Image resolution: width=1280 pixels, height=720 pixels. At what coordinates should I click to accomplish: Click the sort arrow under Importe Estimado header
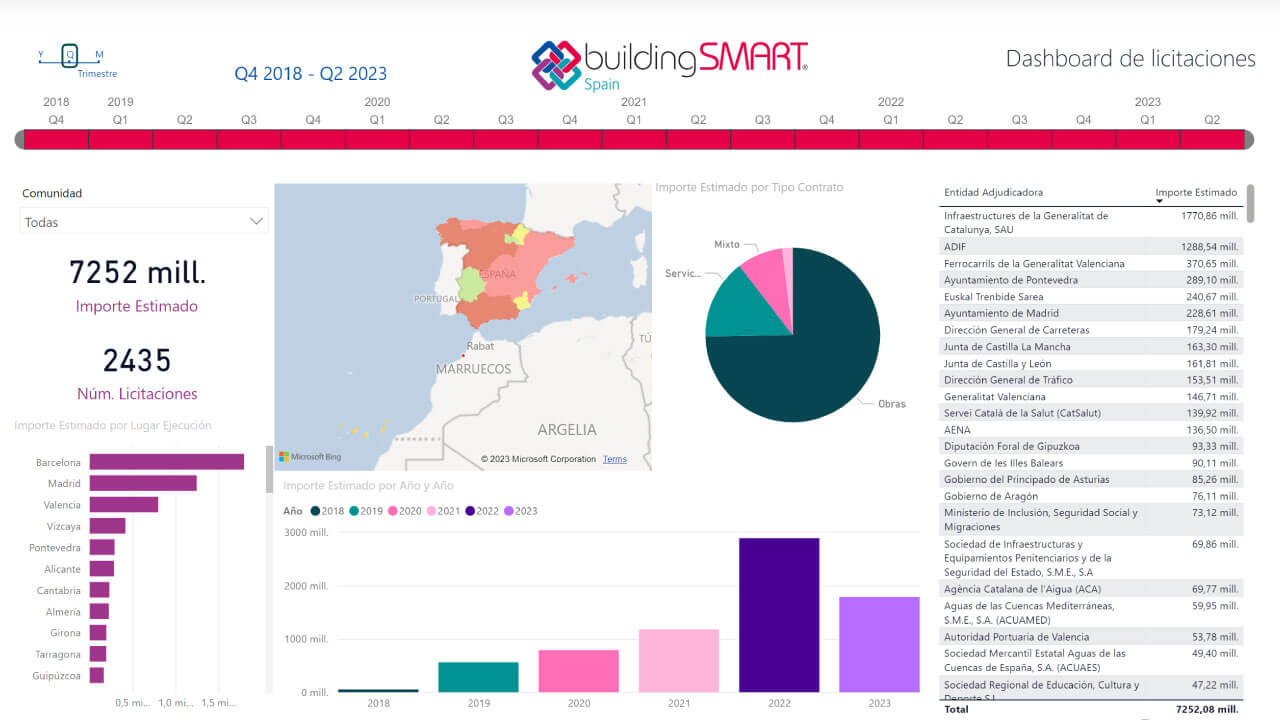1160,201
